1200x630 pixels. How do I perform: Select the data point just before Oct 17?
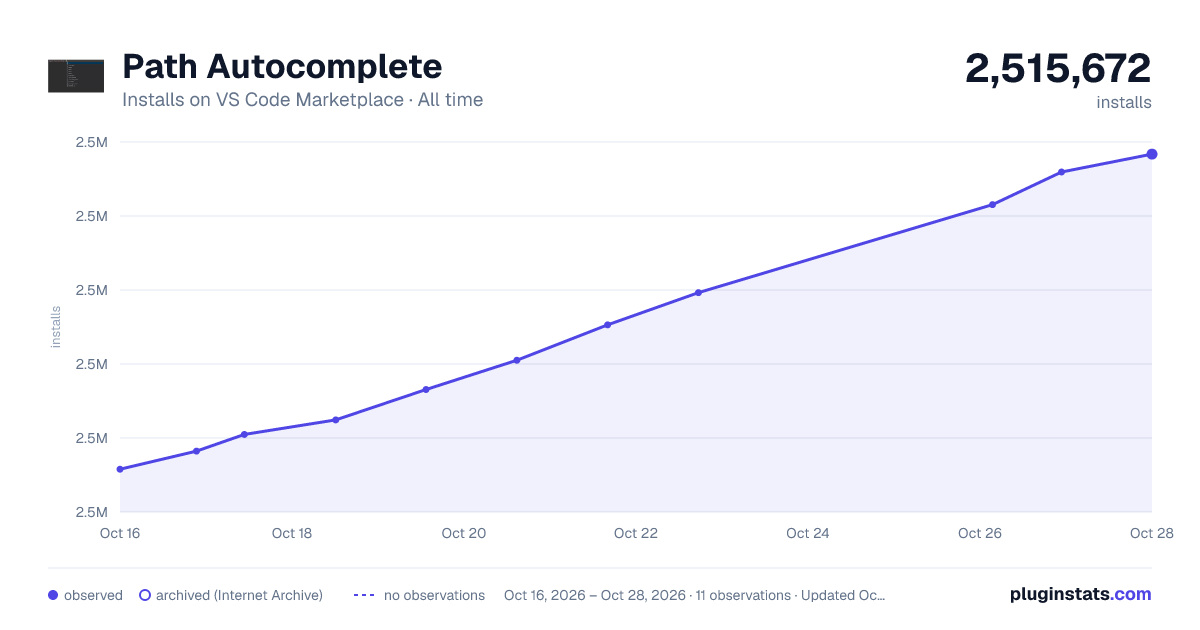[196, 451]
